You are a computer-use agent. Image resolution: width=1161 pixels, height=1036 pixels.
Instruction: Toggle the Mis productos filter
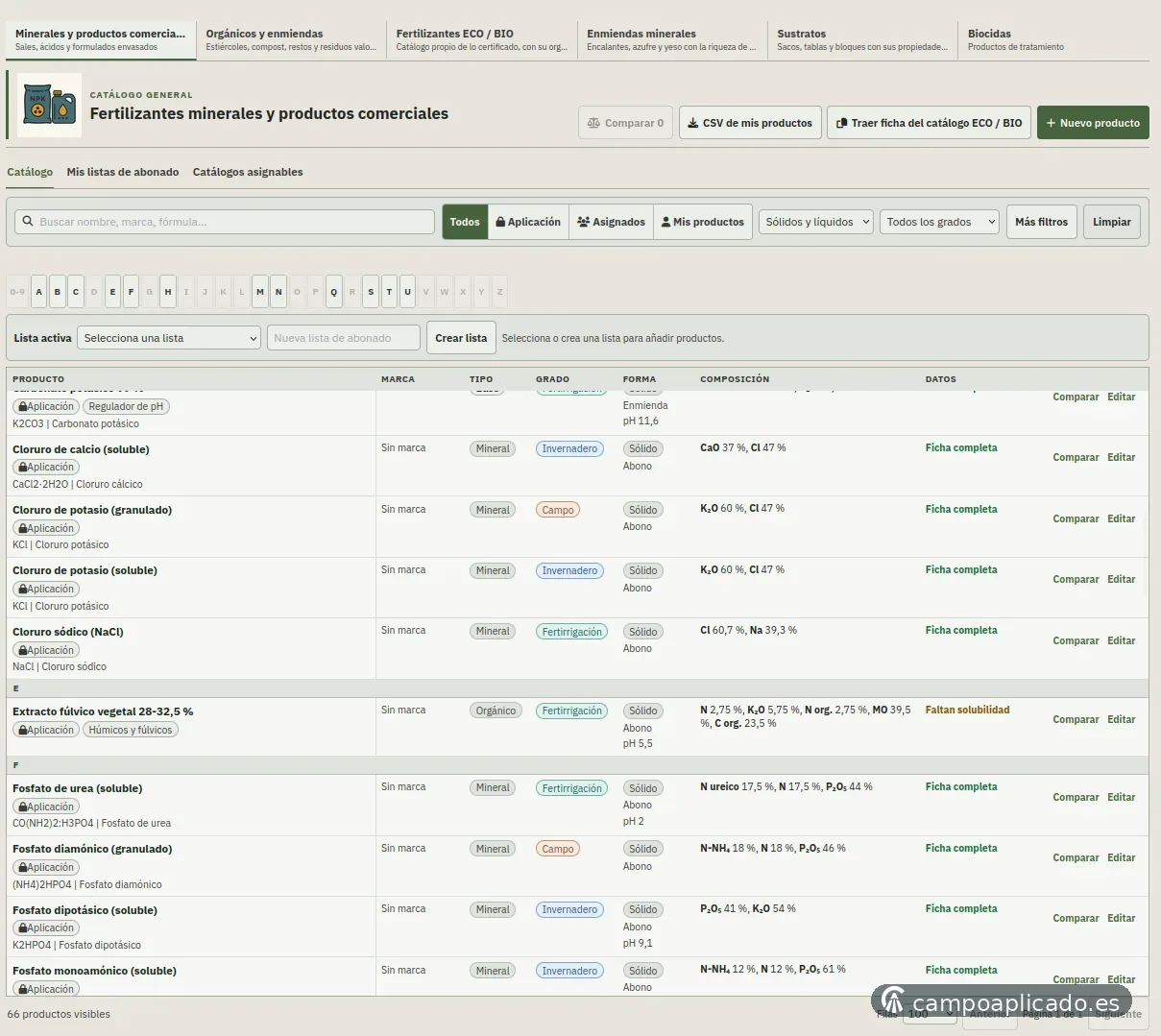703,222
